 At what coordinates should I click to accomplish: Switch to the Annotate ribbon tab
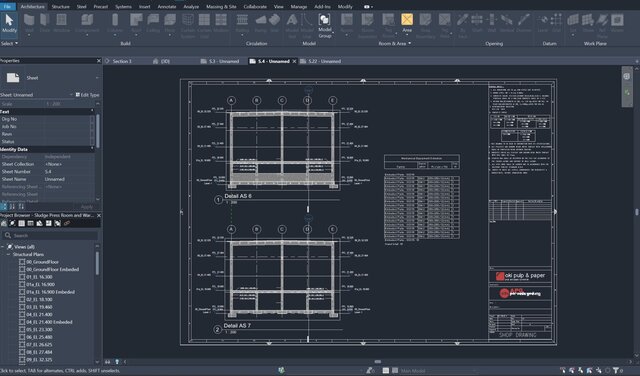[x=167, y=7]
